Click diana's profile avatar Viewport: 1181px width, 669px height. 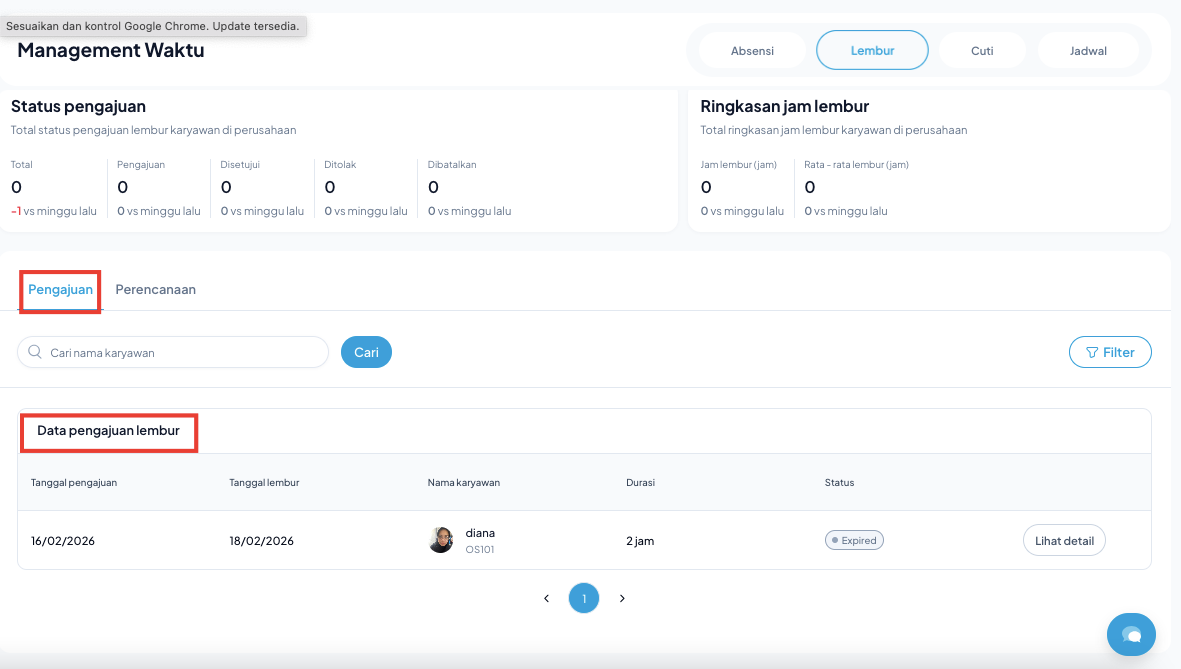(441, 540)
